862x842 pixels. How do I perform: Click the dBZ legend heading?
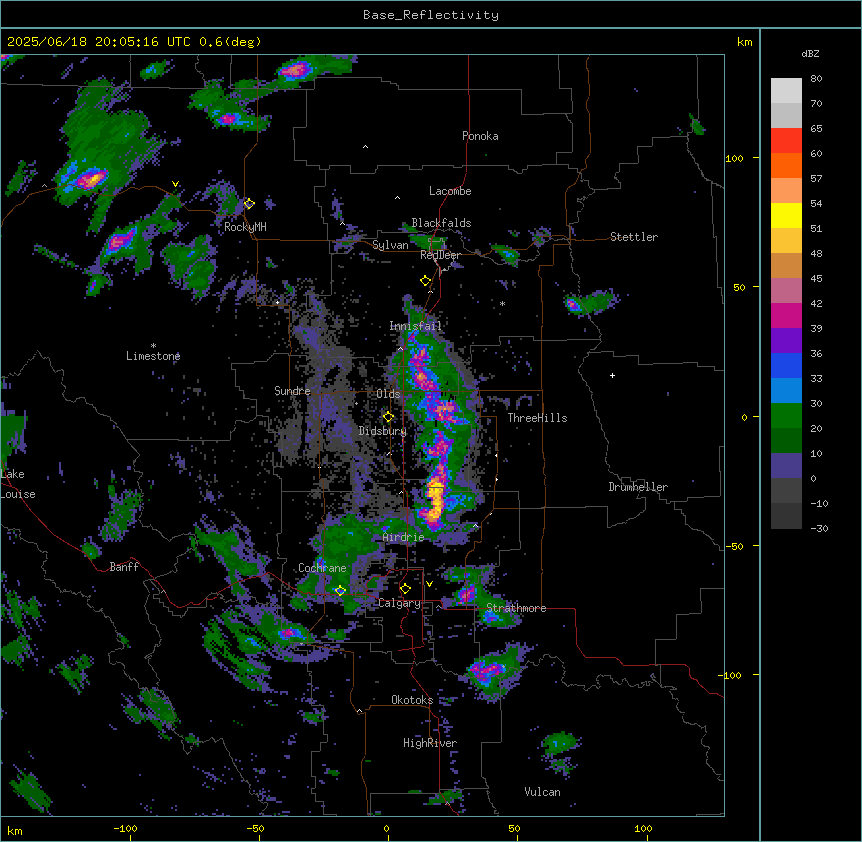pyautogui.click(x=810, y=54)
